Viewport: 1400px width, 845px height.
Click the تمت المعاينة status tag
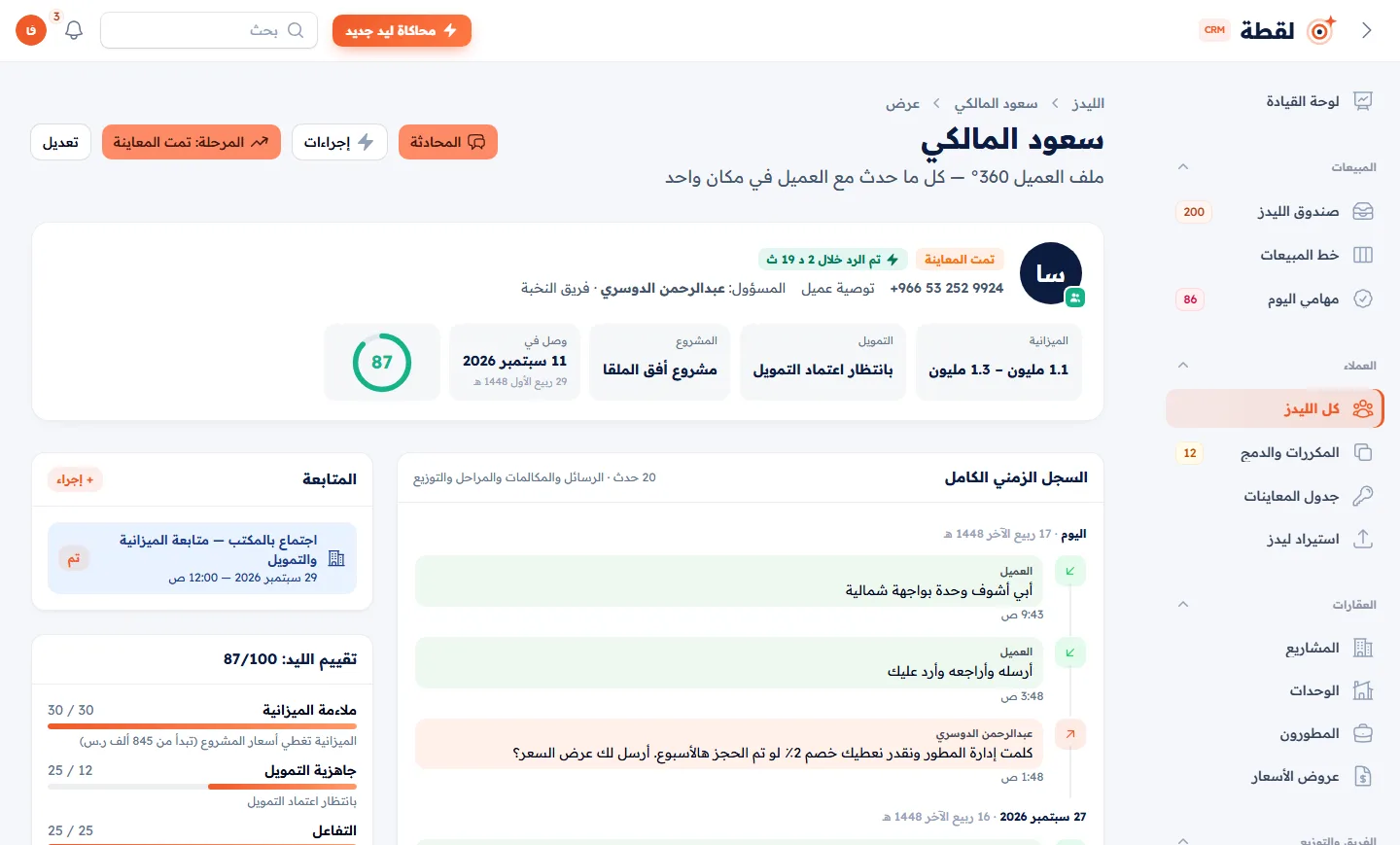pyautogui.click(x=960, y=260)
